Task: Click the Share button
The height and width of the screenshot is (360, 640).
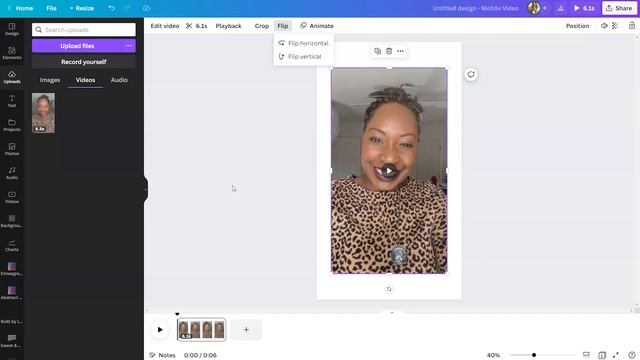Action: point(619,8)
